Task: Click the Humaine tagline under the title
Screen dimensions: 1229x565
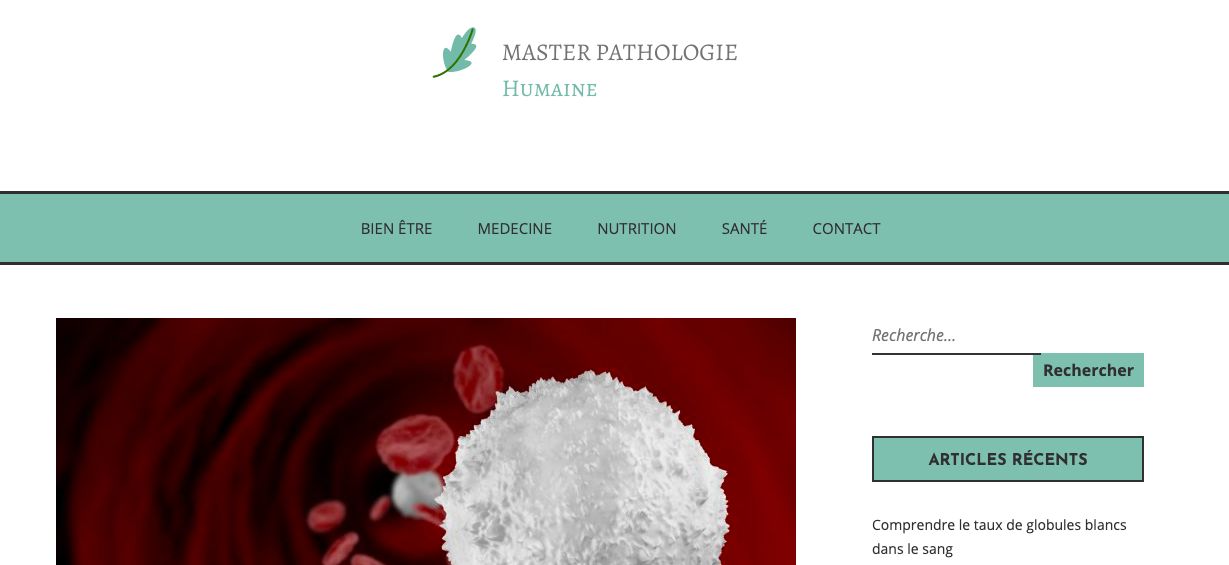Action: [x=549, y=89]
